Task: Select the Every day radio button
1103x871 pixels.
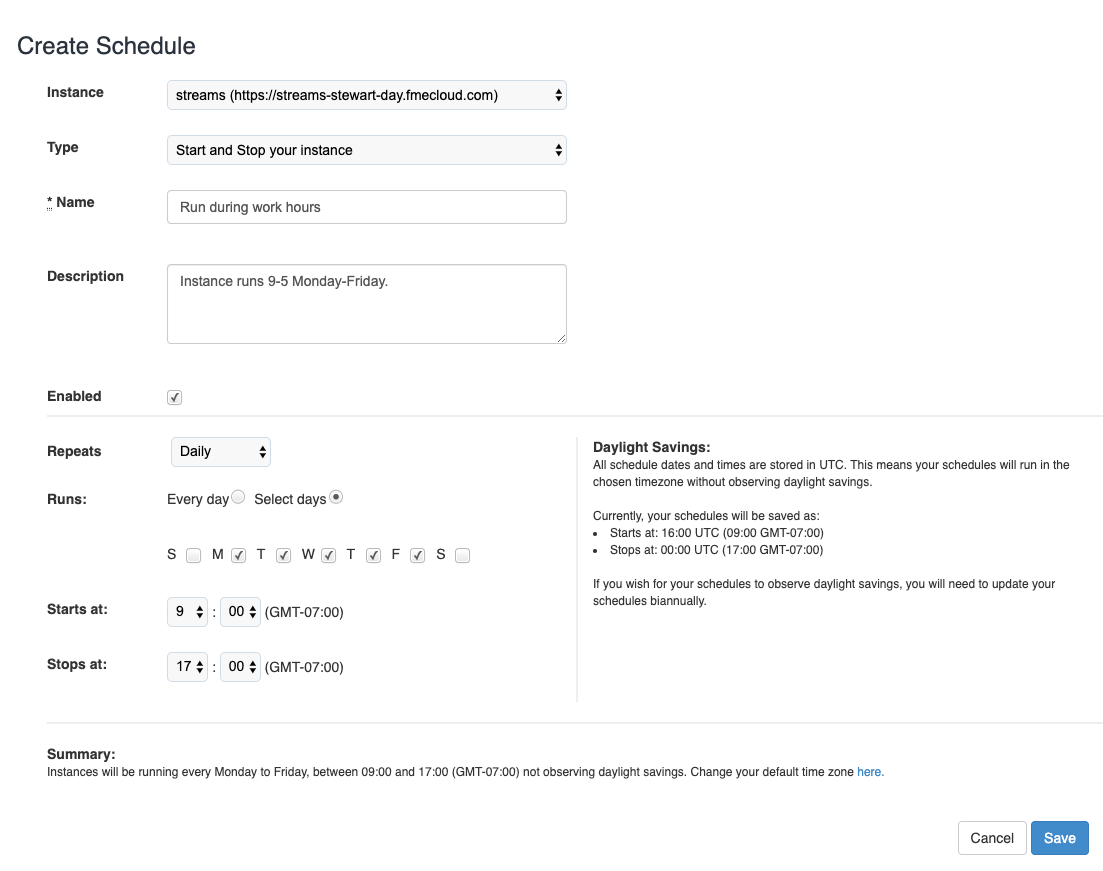Action: tap(238, 497)
